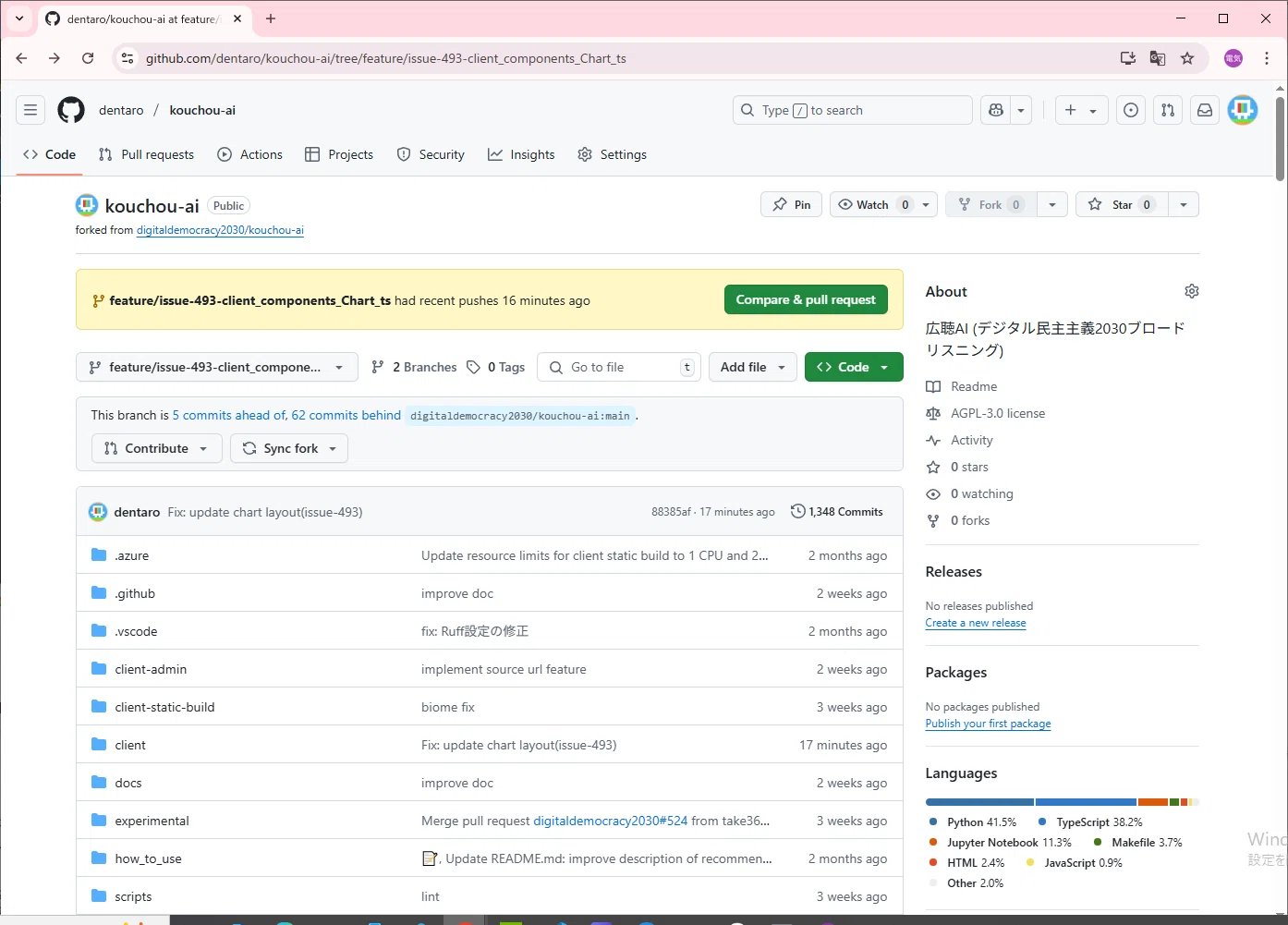
Task: Open the Activity link in About
Action: (x=972, y=440)
